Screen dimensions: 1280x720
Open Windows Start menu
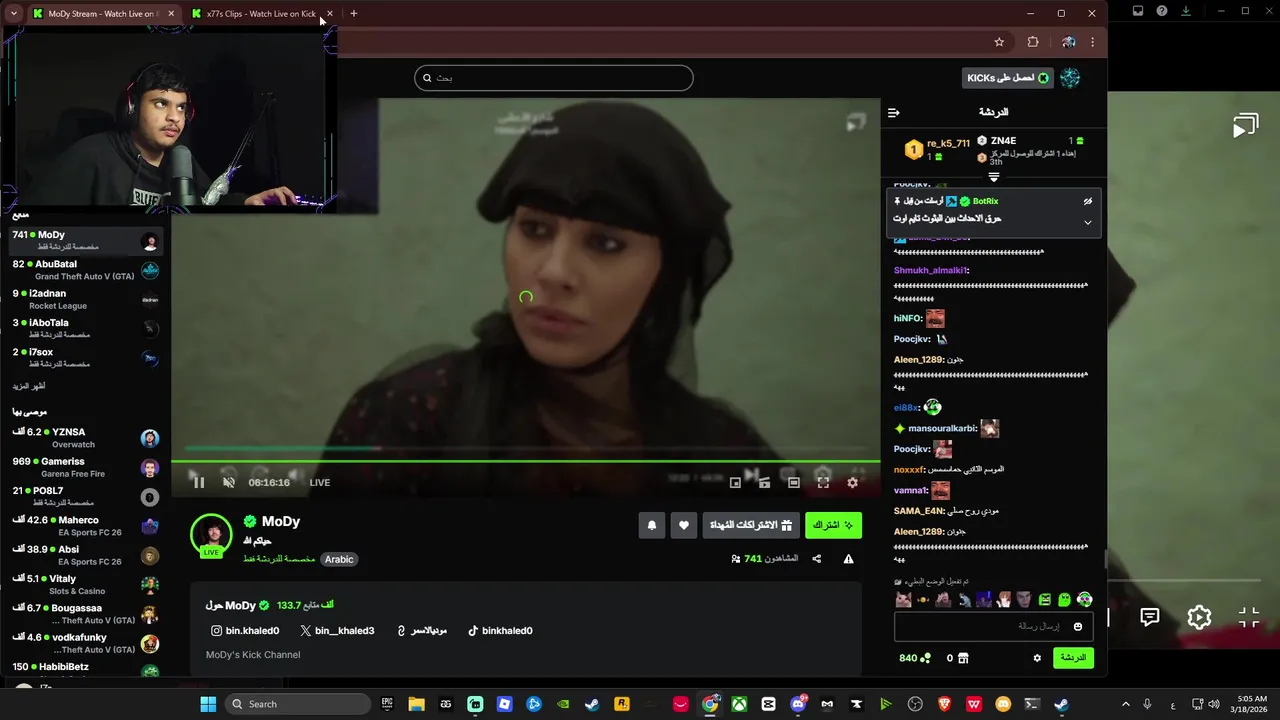(x=208, y=704)
